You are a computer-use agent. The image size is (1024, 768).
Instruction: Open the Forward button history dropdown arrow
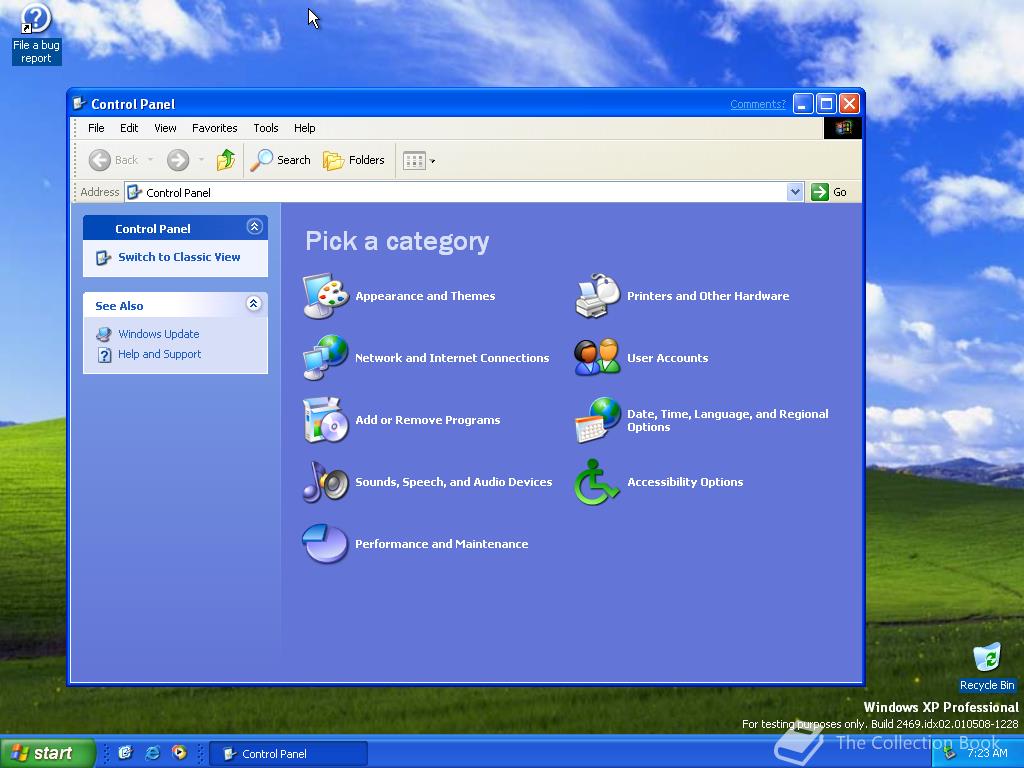click(201, 160)
